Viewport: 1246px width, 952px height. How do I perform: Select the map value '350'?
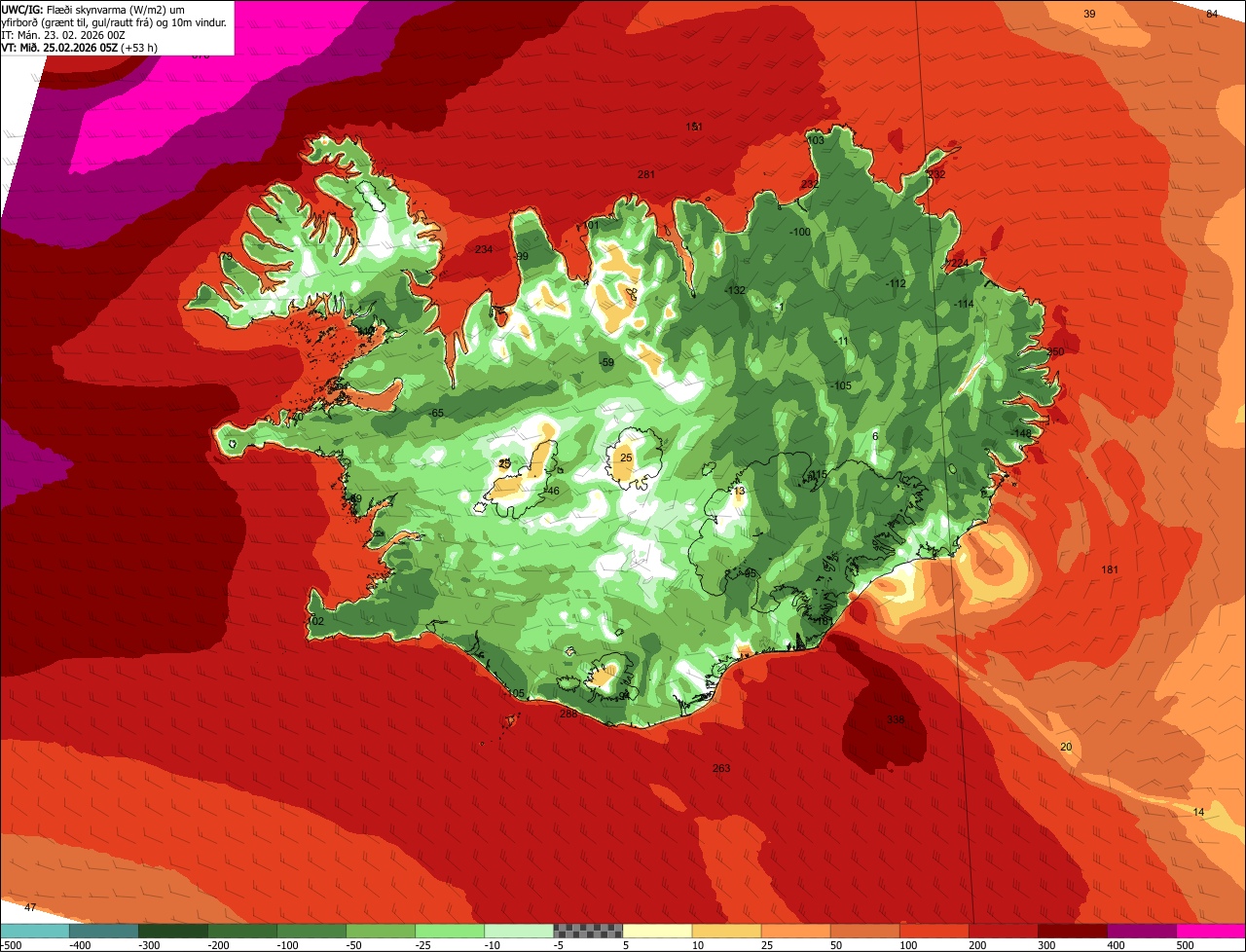coord(1055,351)
